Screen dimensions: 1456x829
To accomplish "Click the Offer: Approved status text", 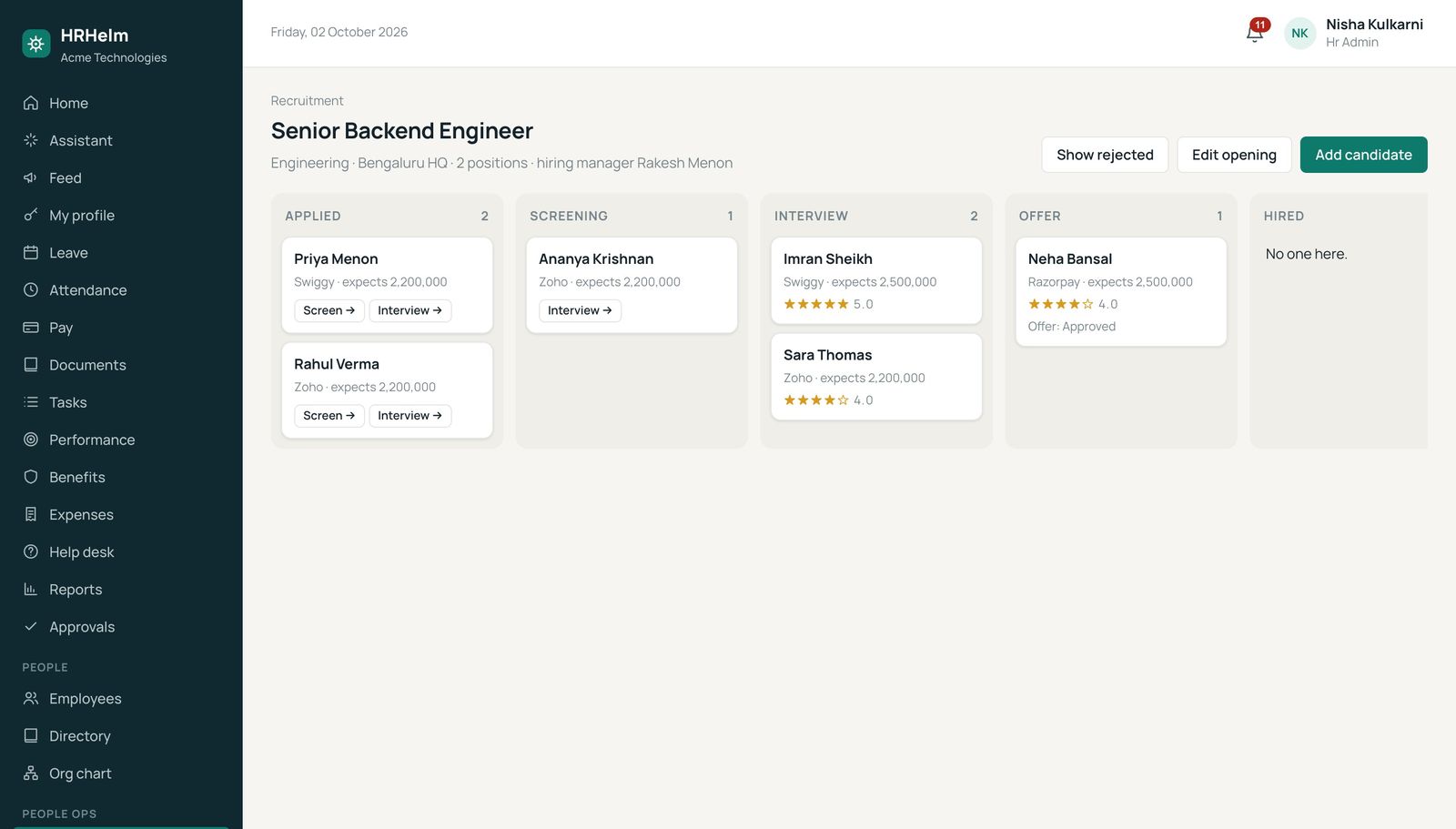I will [x=1072, y=326].
